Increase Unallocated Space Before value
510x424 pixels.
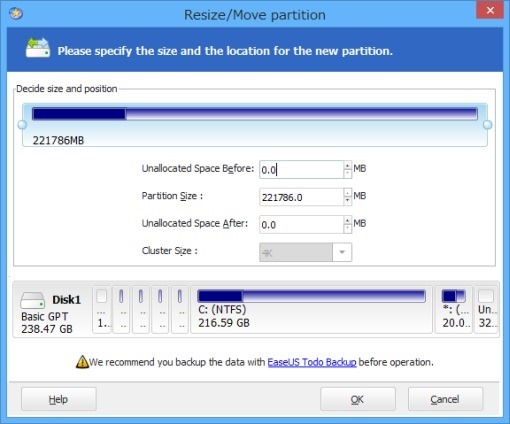[x=348, y=166]
